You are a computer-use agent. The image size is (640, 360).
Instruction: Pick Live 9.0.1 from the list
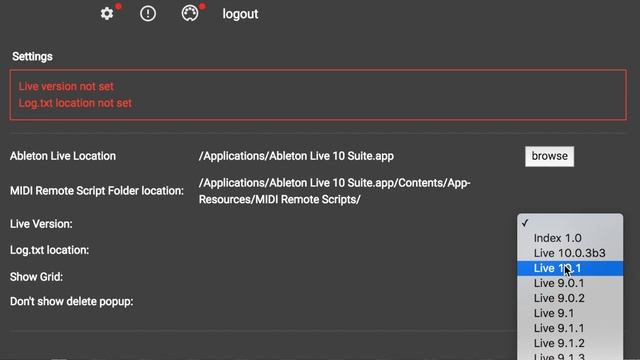tap(570, 283)
